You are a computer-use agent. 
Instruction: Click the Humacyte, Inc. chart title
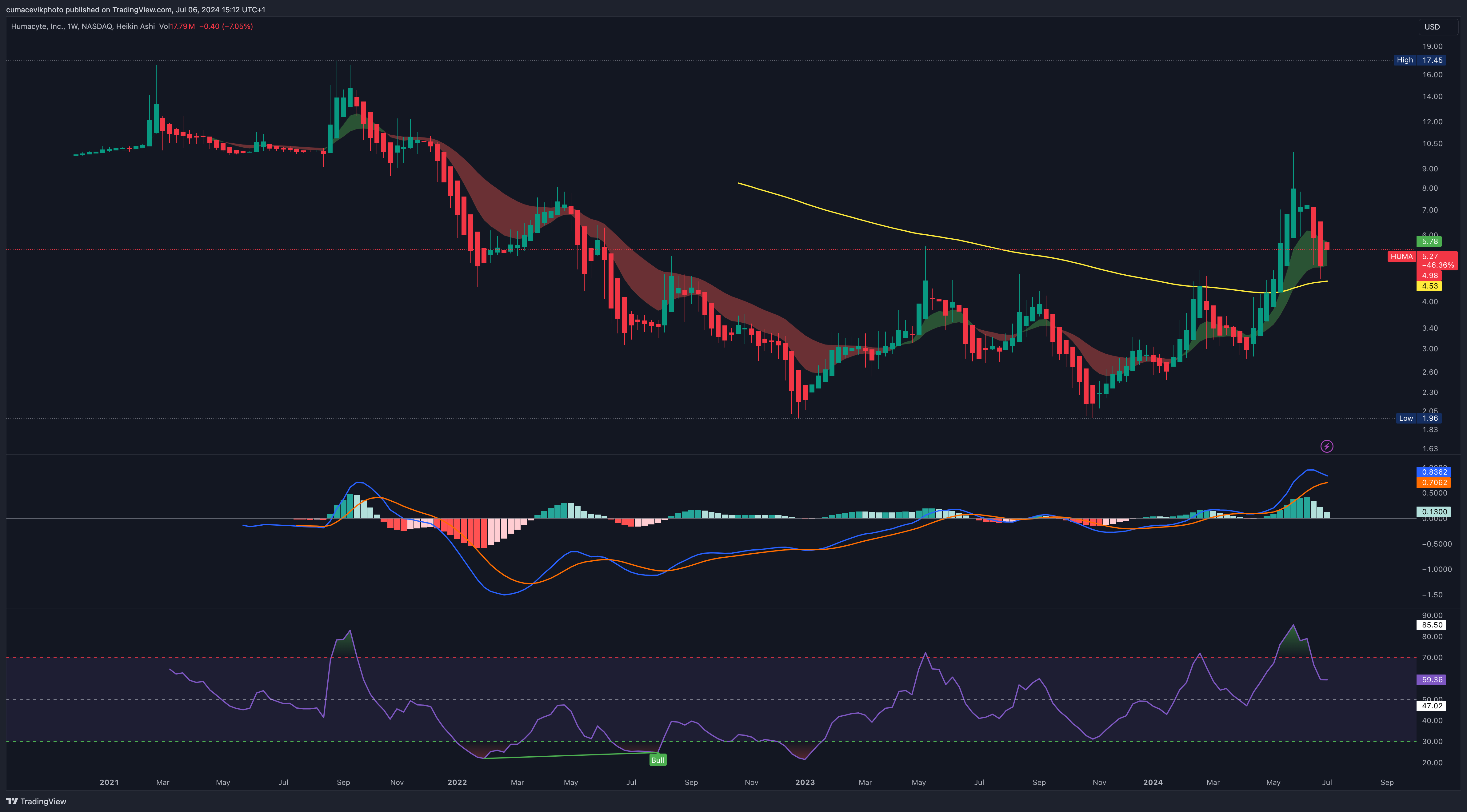tap(82, 26)
